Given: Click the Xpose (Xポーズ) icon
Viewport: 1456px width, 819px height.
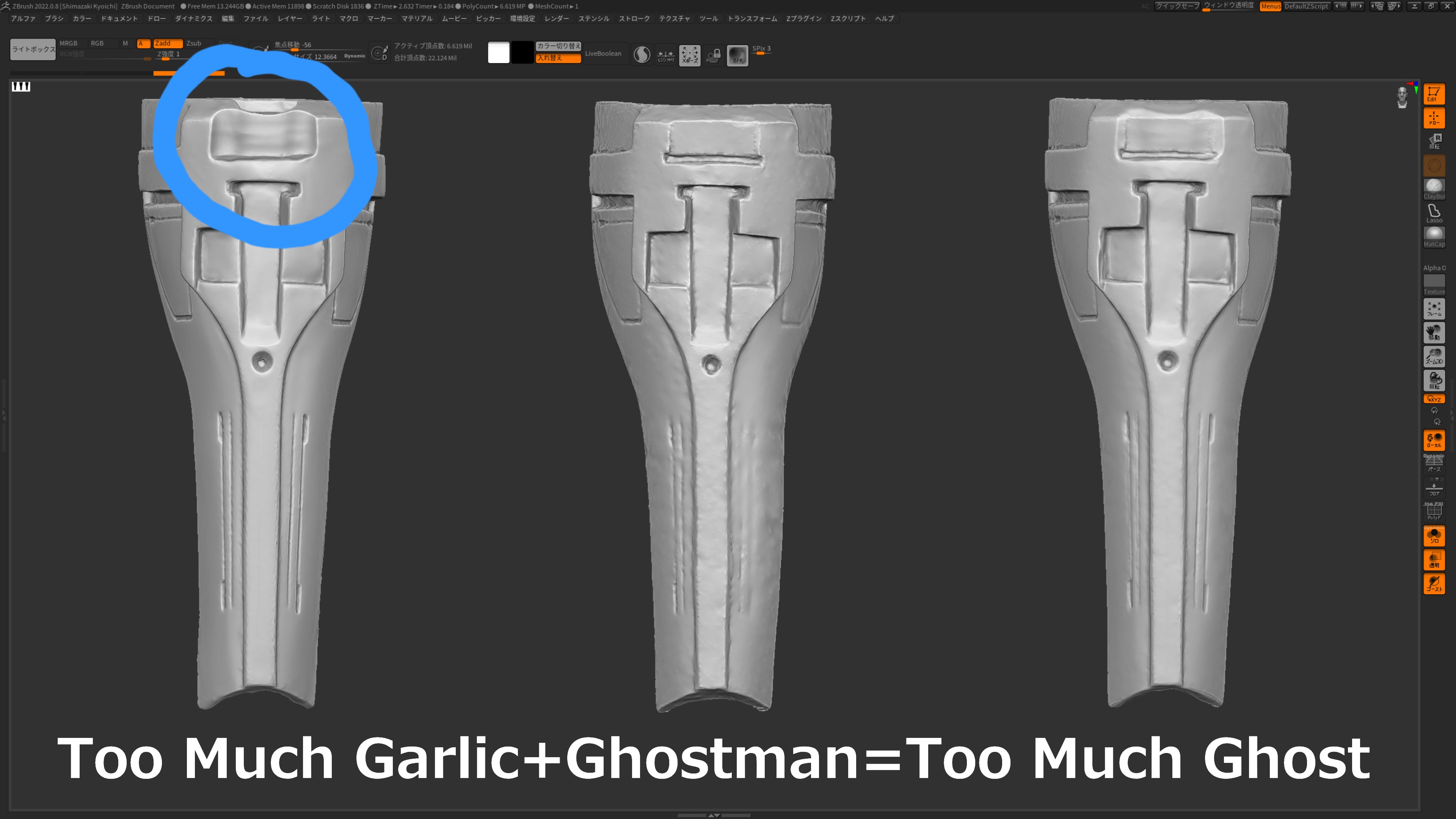Looking at the screenshot, I should pyautogui.click(x=690, y=55).
